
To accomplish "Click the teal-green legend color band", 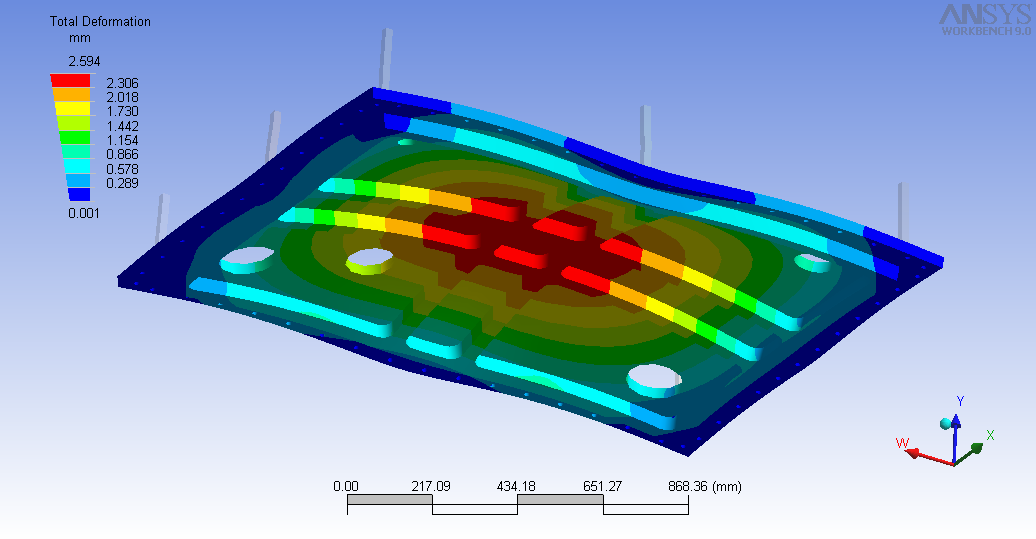I will pyautogui.click(x=75, y=151).
